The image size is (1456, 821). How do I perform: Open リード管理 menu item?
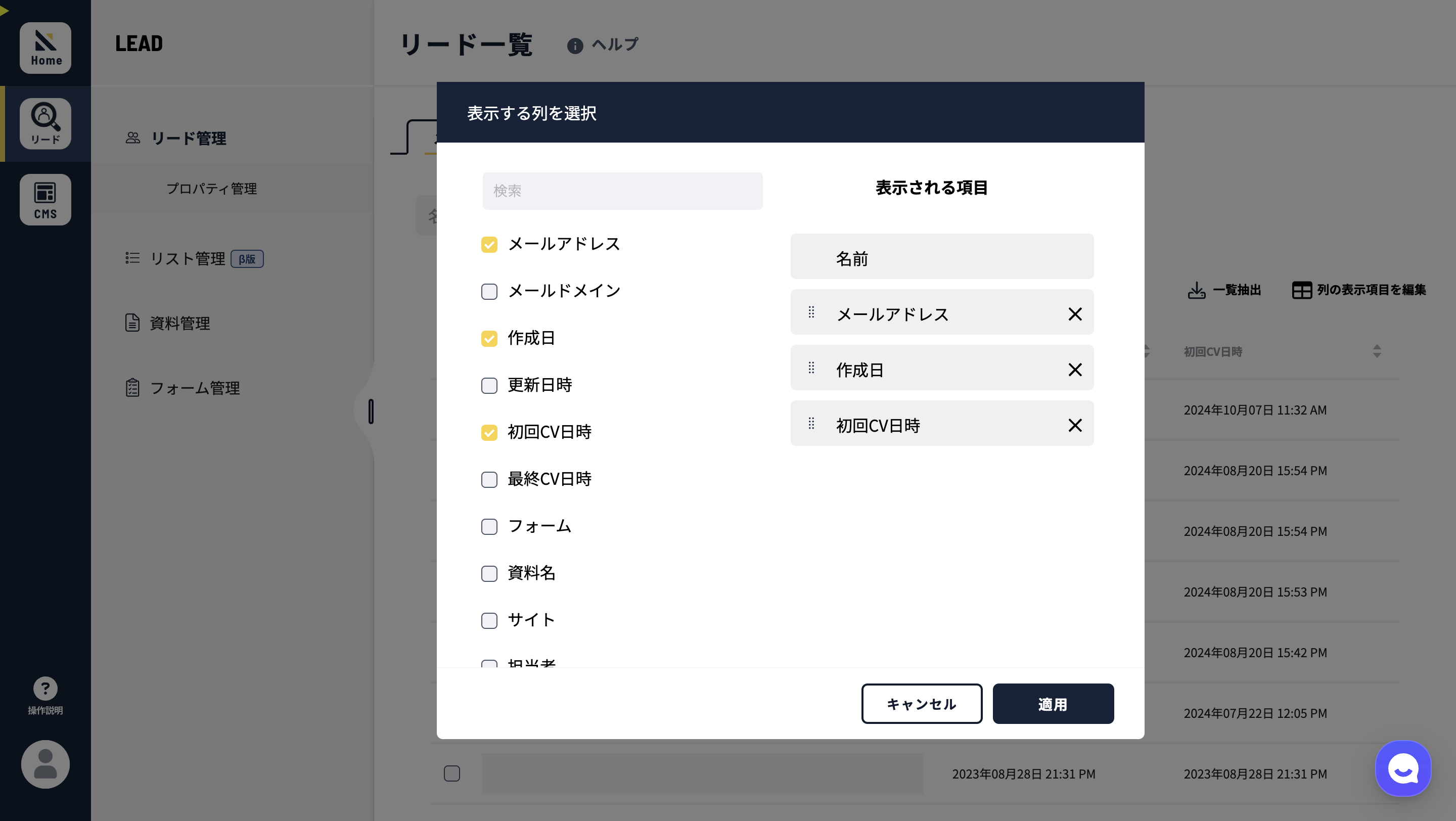tap(188, 139)
